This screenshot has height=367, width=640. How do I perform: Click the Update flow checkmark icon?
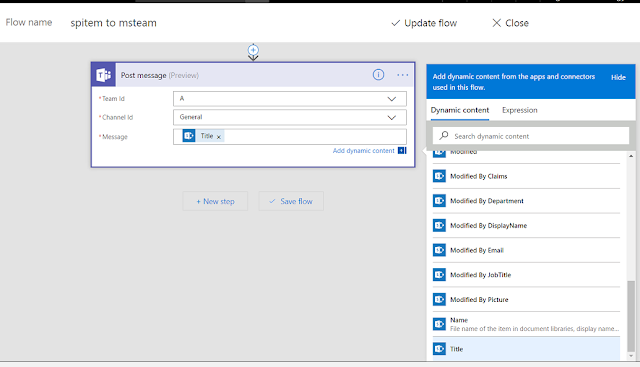[396, 23]
